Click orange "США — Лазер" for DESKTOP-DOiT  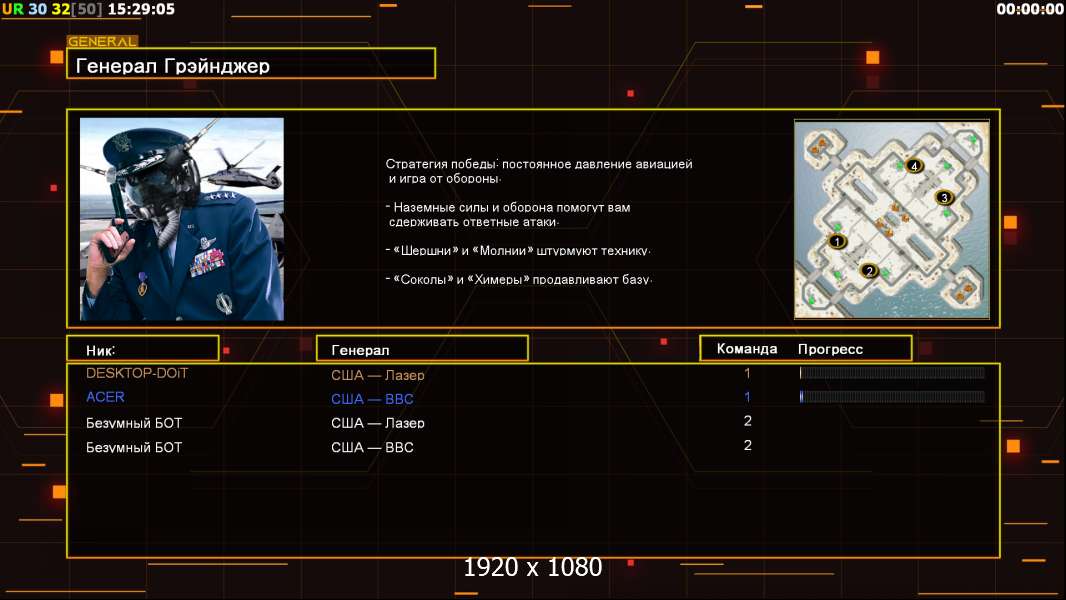(377, 374)
